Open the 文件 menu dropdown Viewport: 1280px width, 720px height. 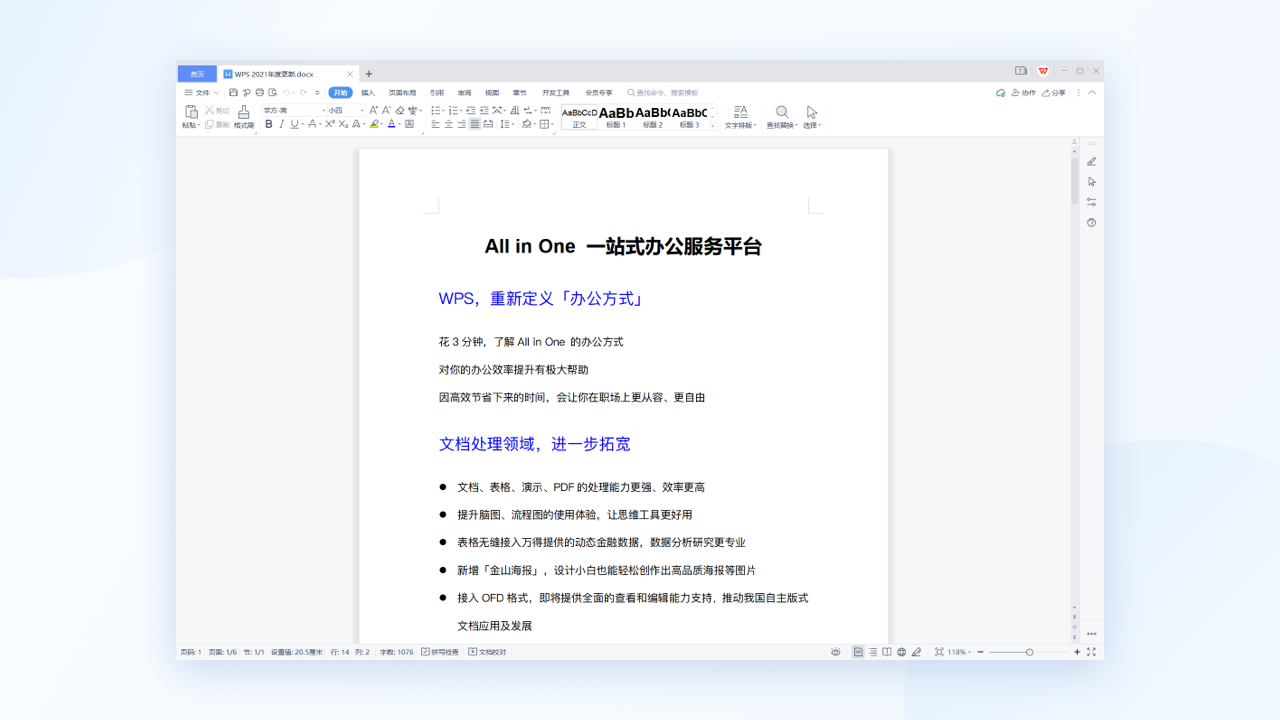tap(202, 92)
